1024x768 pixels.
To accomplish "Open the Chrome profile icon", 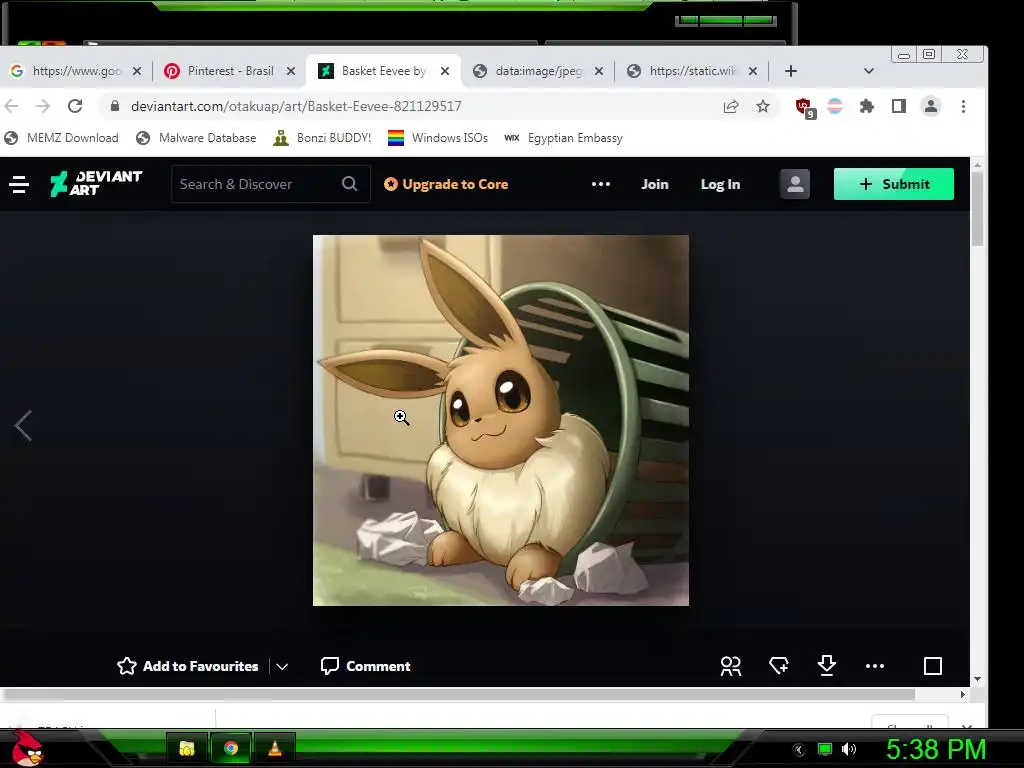I will 931,106.
